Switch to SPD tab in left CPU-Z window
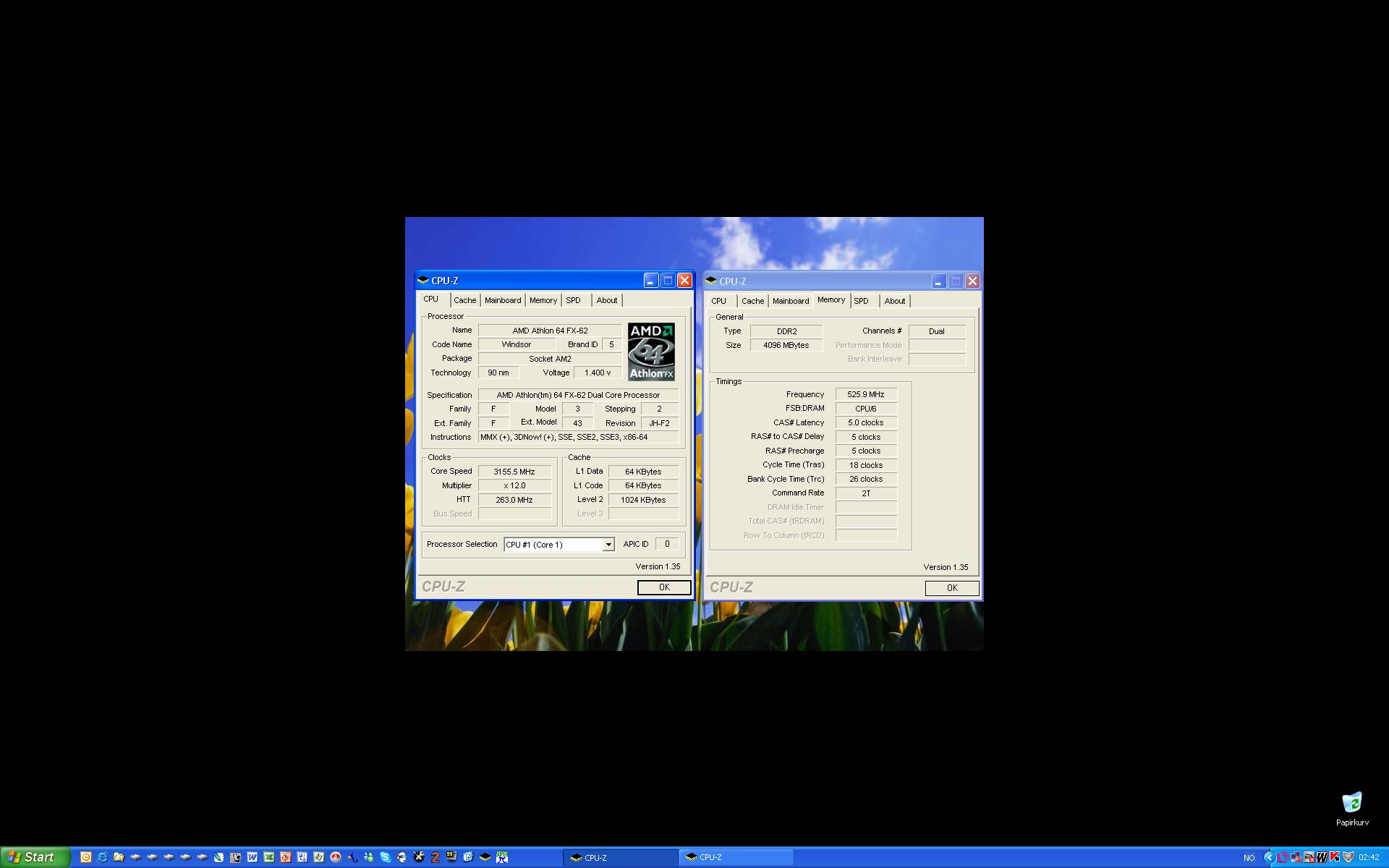Image resolution: width=1389 pixels, height=868 pixels. 573,300
